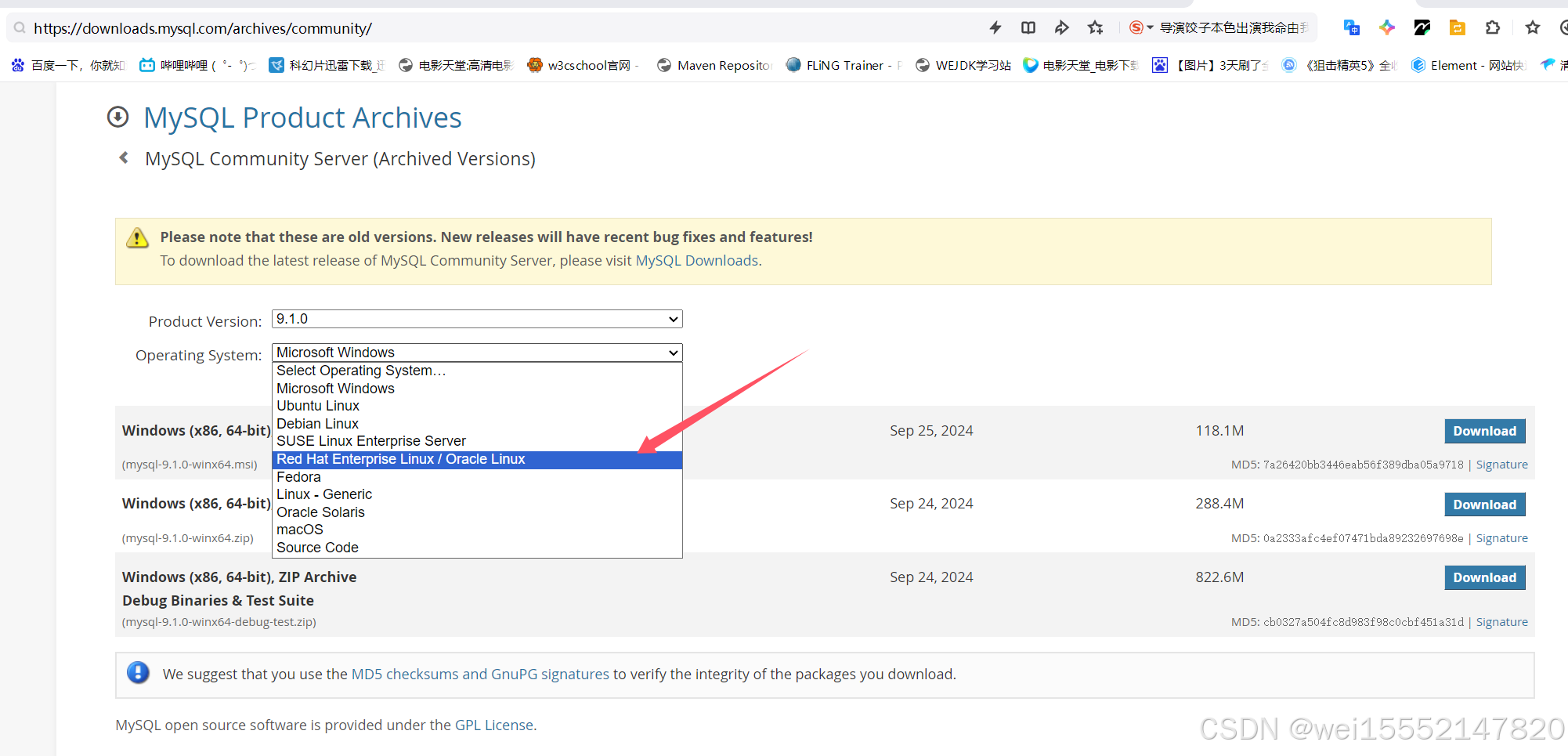Image resolution: width=1568 pixels, height=756 pixels.
Task: Click the translate extension icon
Action: pyautogui.click(x=1351, y=28)
